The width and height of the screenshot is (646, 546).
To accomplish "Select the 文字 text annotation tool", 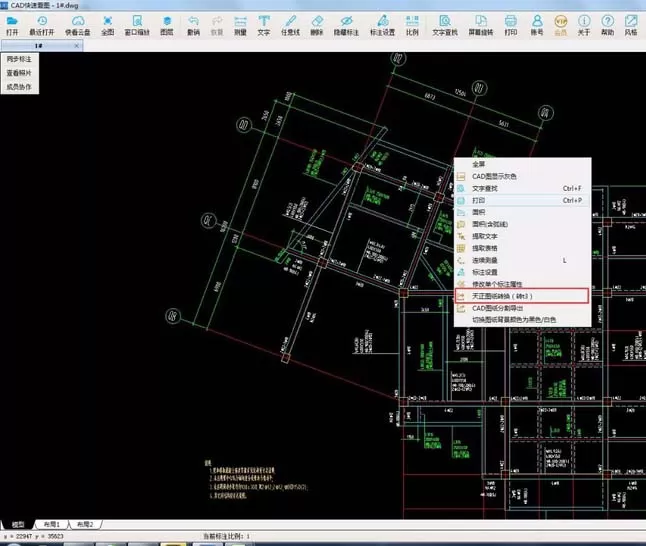I will coord(264,25).
